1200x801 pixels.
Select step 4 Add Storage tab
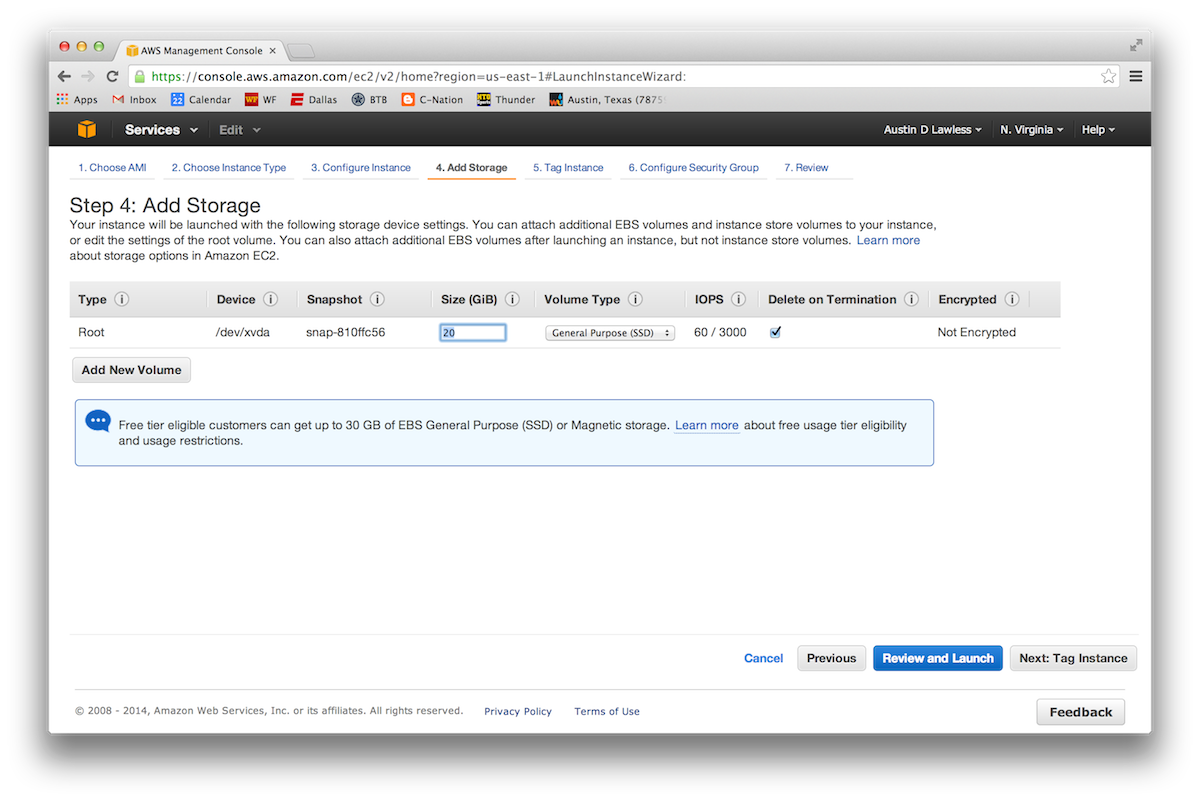[x=471, y=168]
